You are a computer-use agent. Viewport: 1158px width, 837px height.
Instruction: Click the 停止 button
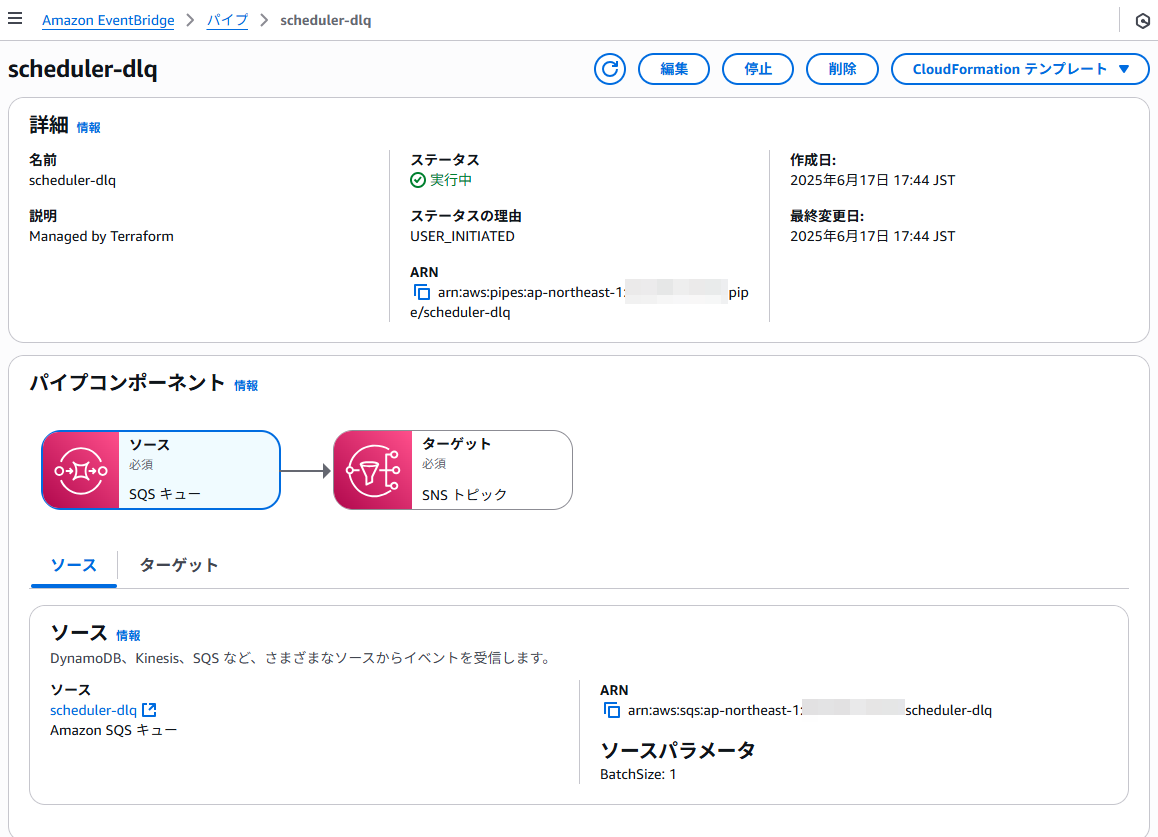758,69
